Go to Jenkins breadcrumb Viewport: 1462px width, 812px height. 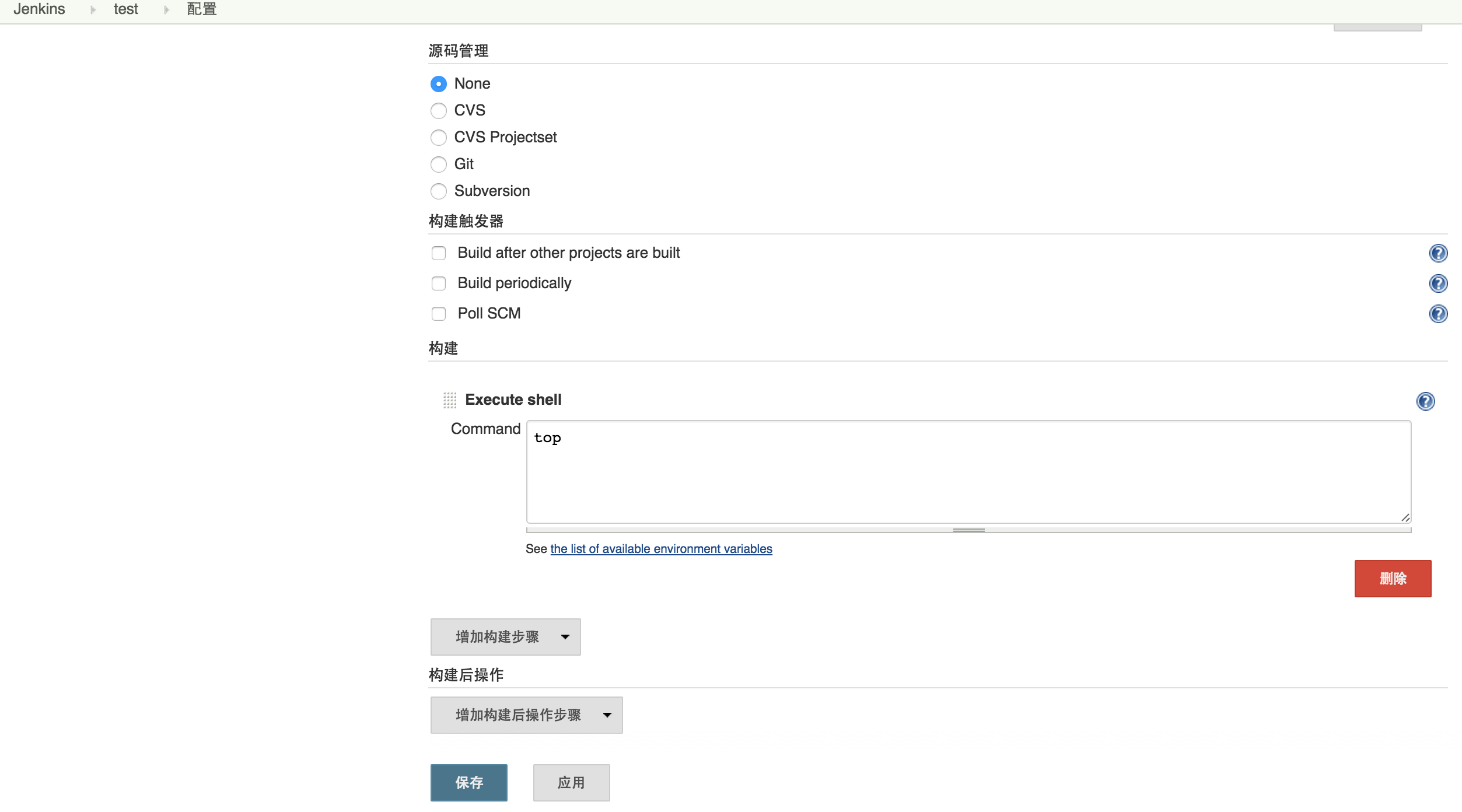coord(39,9)
